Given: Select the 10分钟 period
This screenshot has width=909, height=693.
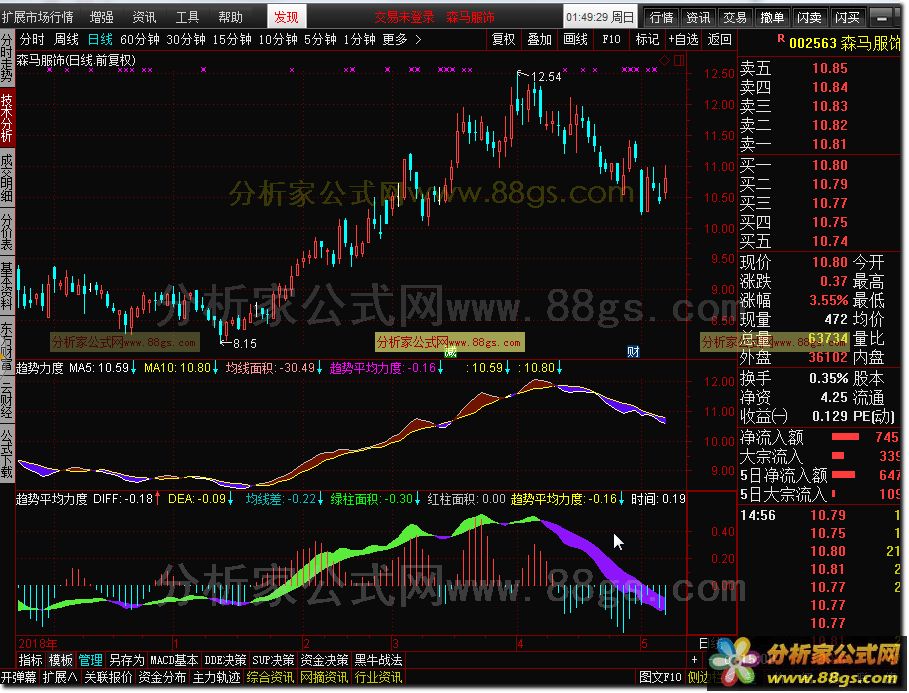Looking at the screenshot, I should (x=278, y=39).
